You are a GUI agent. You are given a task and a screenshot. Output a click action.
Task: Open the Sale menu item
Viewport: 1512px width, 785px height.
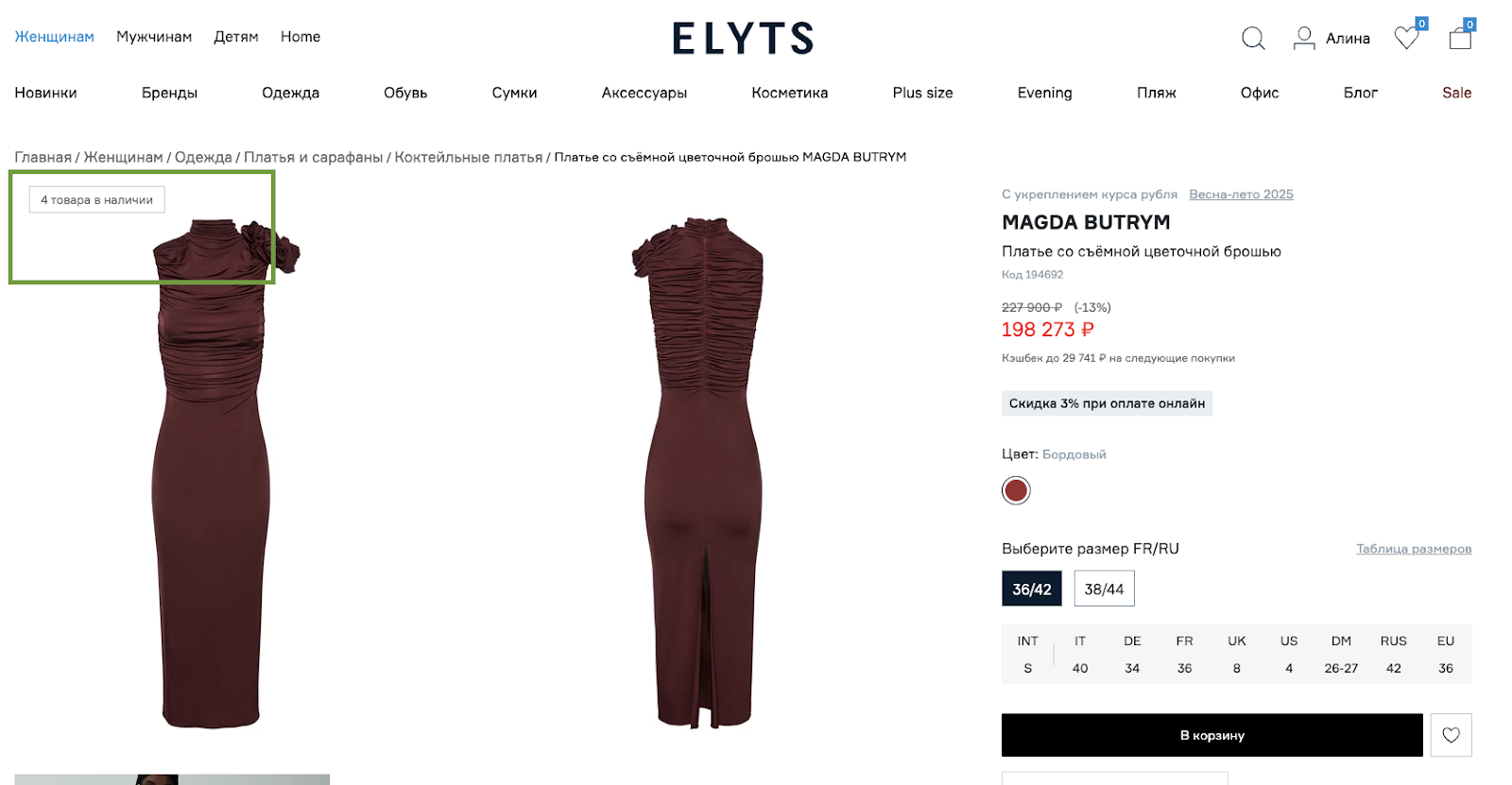[1456, 93]
